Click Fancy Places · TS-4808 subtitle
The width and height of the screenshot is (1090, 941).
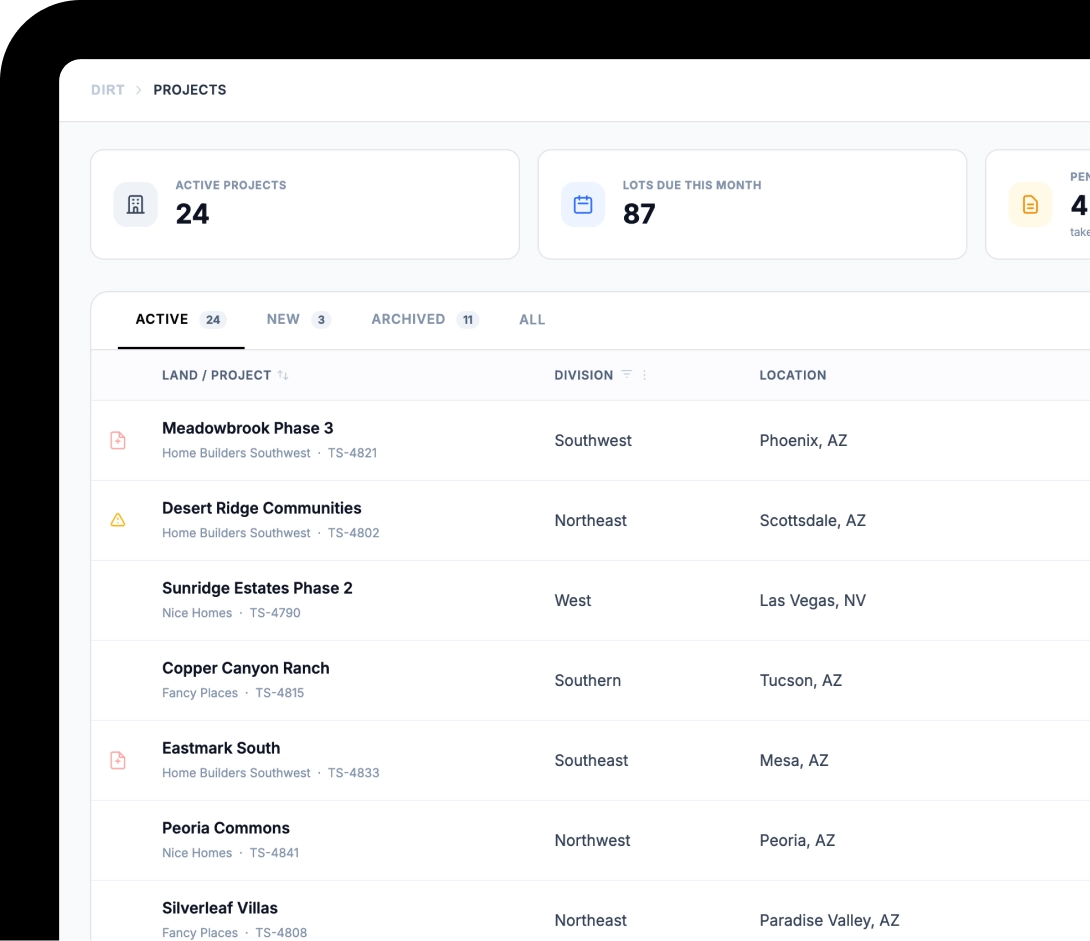(234, 933)
